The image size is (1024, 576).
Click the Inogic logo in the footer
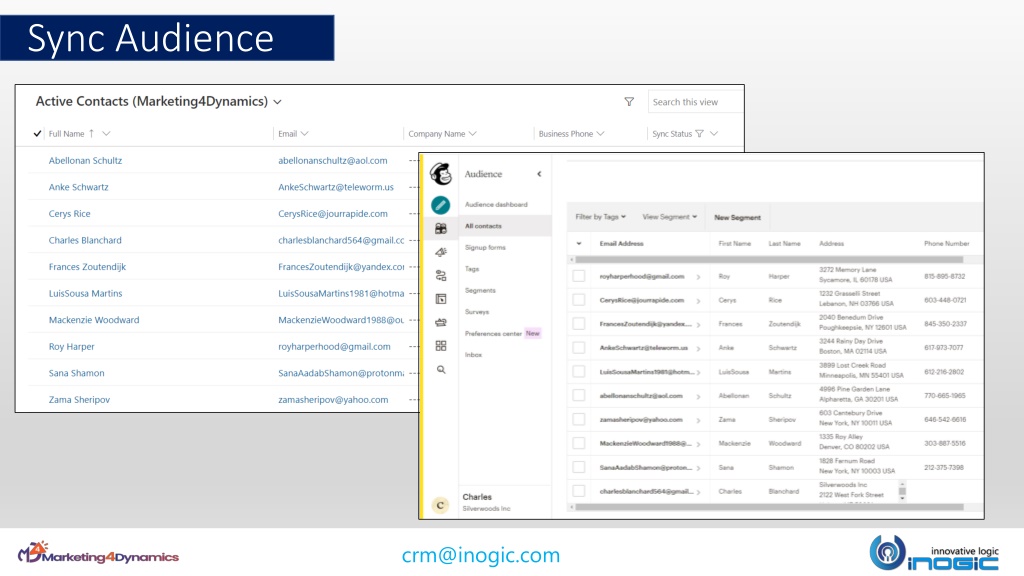tap(934, 552)
